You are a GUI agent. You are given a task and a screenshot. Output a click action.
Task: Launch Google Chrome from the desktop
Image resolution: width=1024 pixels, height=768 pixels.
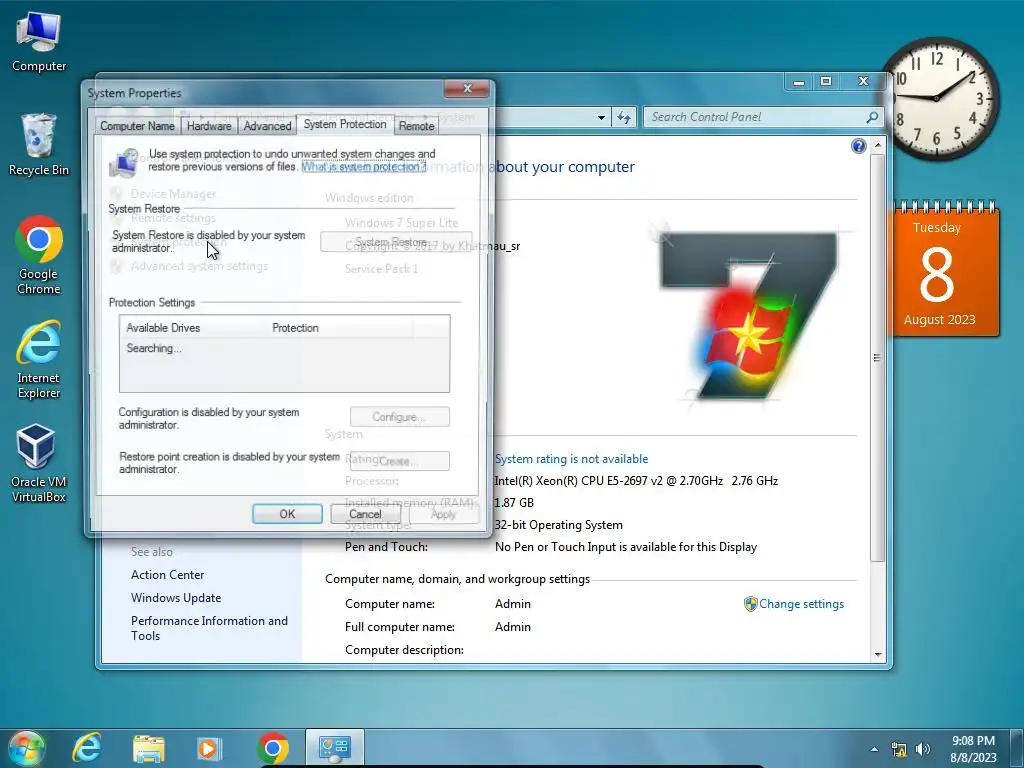click(39, 255)
